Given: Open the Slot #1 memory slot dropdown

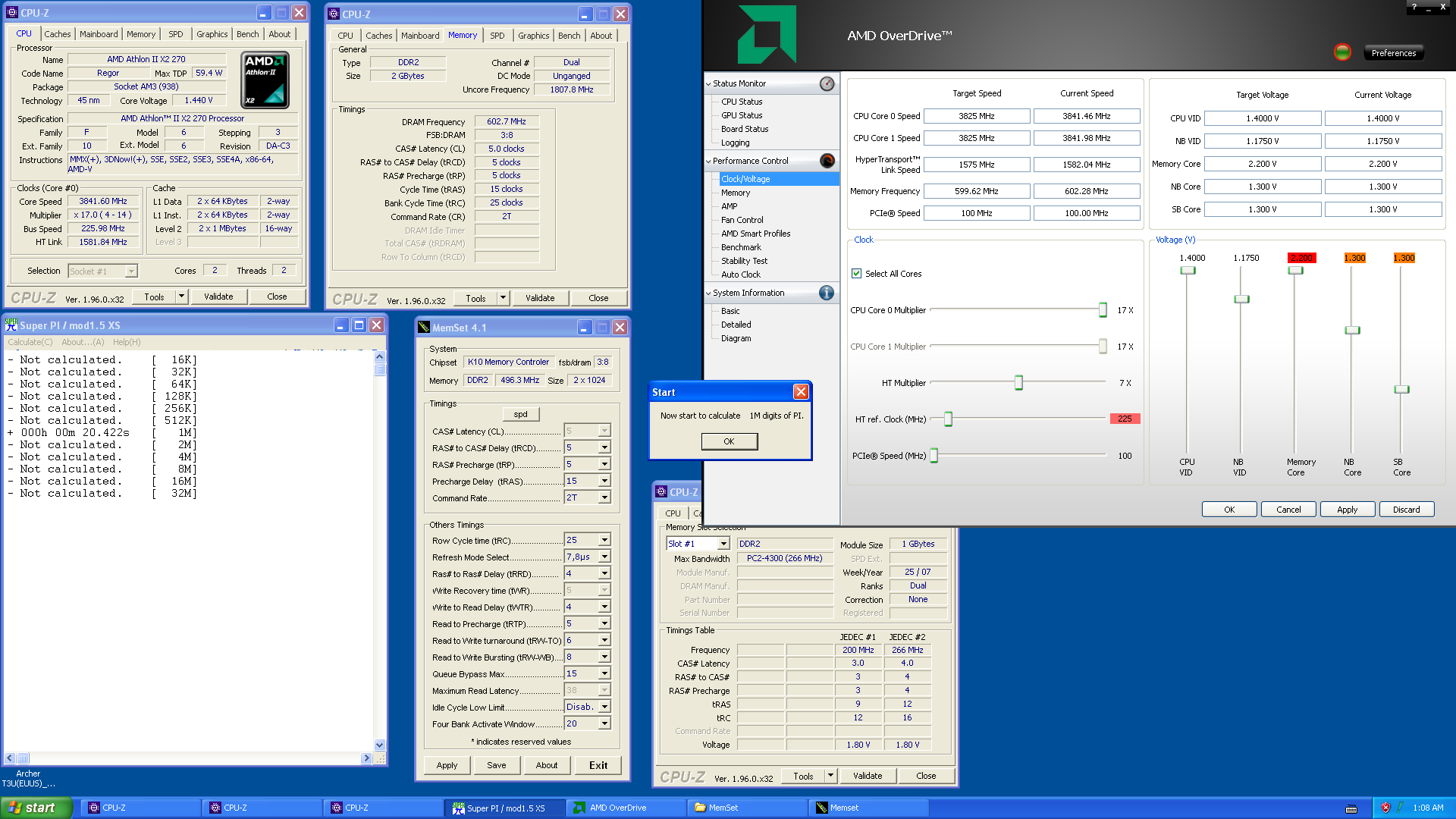Looking at the screenshot, I should (x=723, y=544).
